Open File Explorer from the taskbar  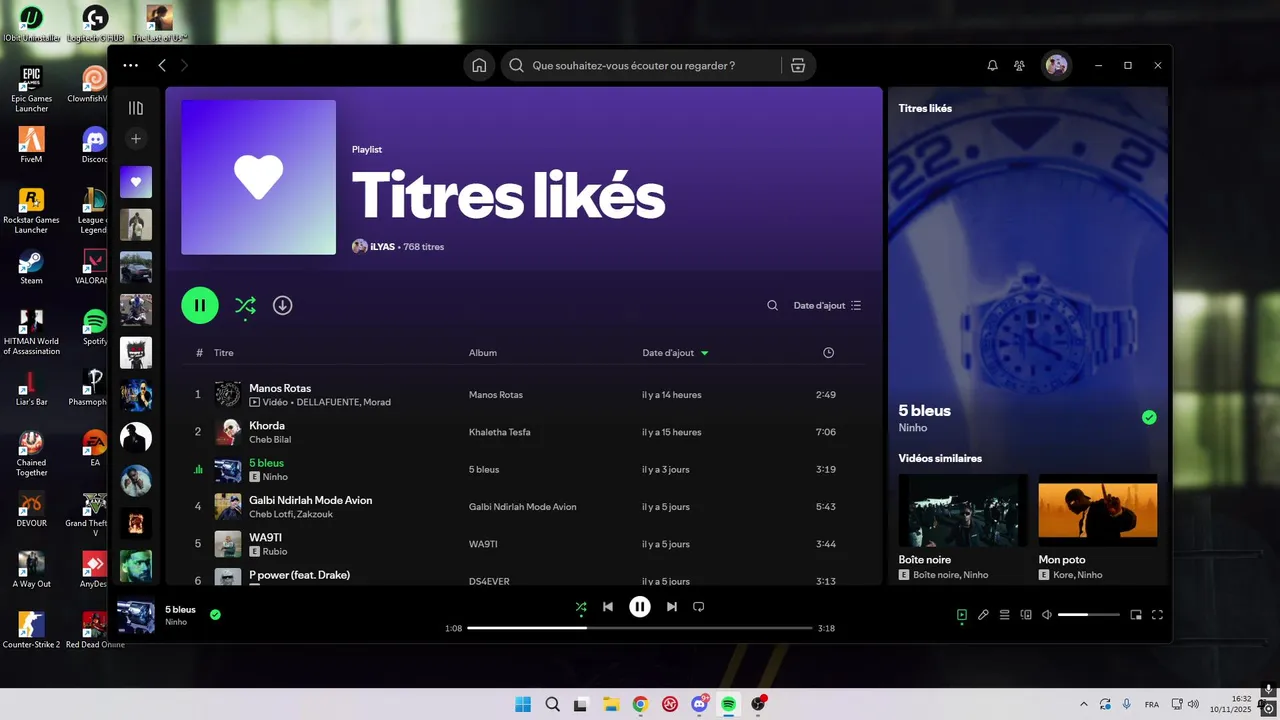pyautogui.click(x=611, y=704)
